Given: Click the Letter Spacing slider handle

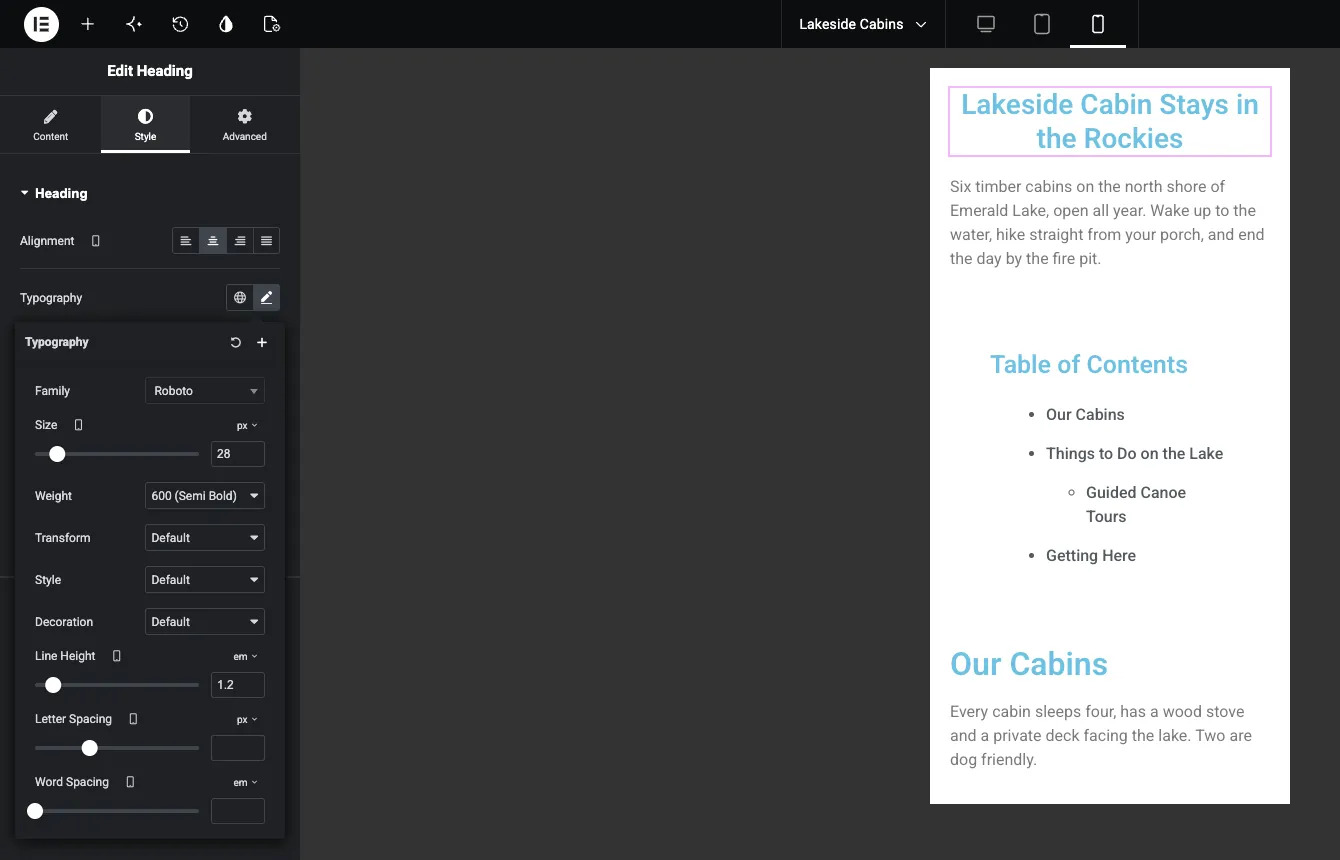Looking at the screenshot, I should [x=90, y=748].
